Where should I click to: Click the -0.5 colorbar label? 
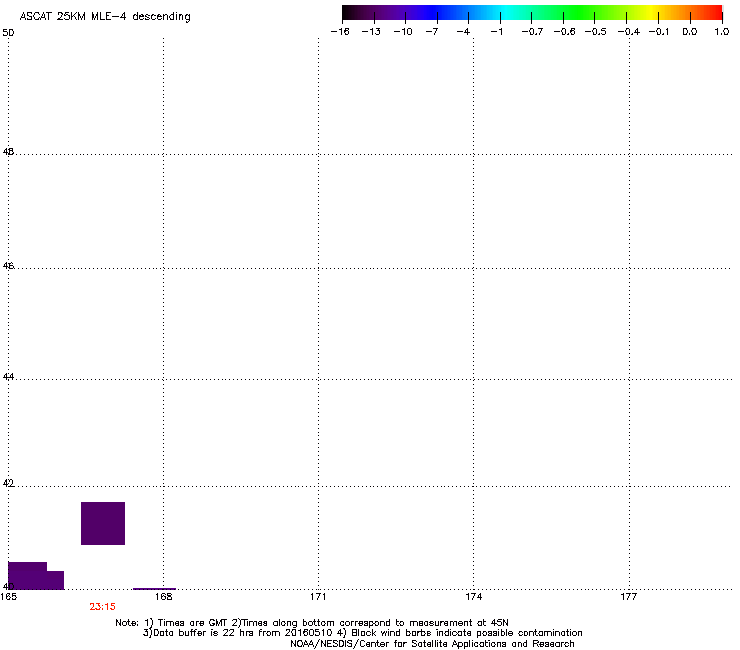pos(596,32)
